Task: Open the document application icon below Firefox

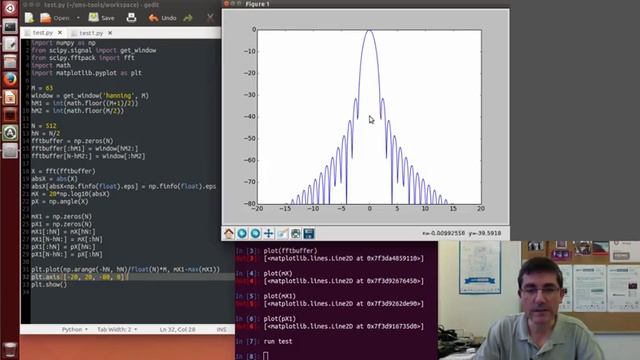Action: click(10, 97)
